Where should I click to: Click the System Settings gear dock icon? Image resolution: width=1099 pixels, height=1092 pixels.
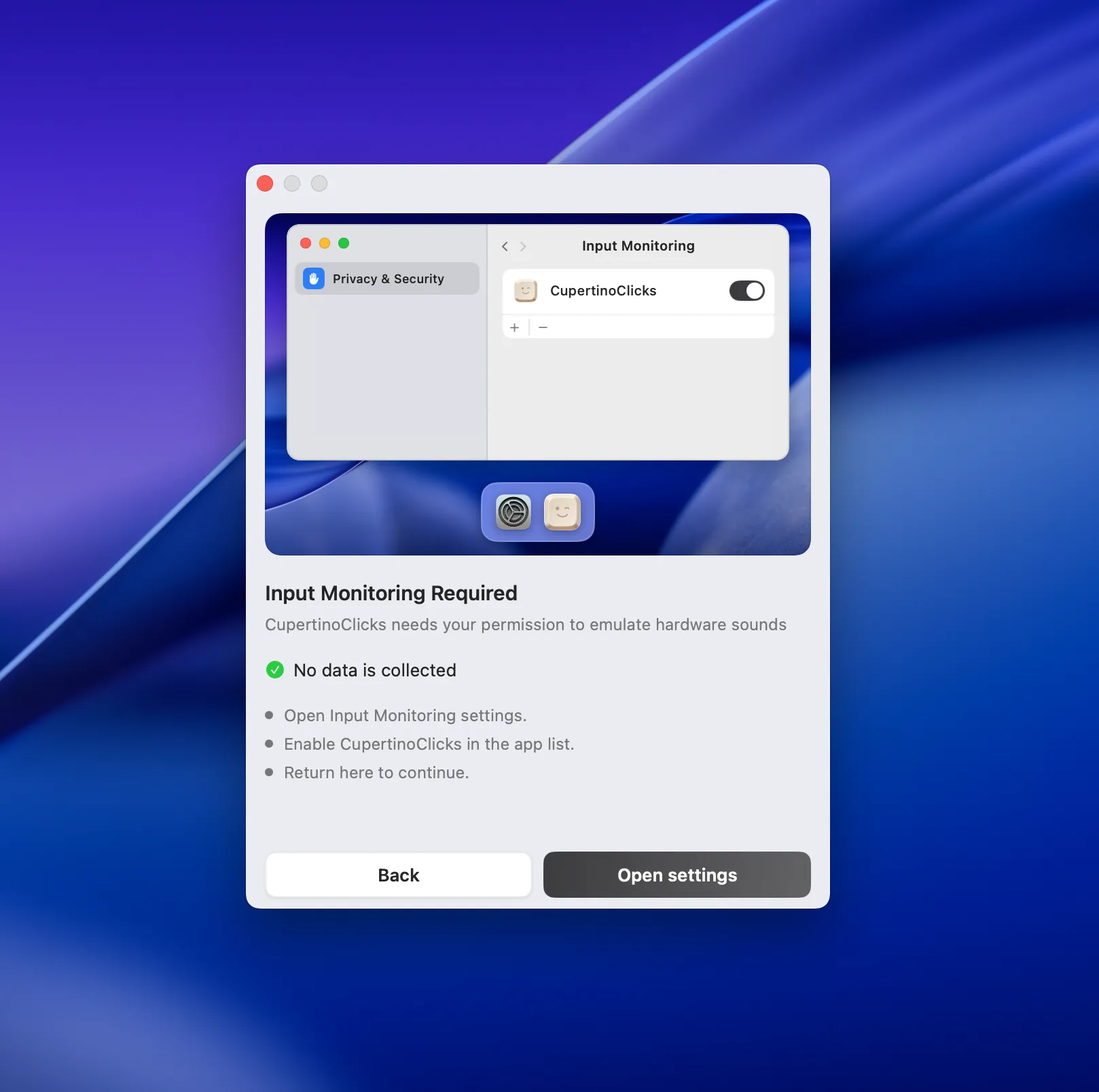point(514,512)
